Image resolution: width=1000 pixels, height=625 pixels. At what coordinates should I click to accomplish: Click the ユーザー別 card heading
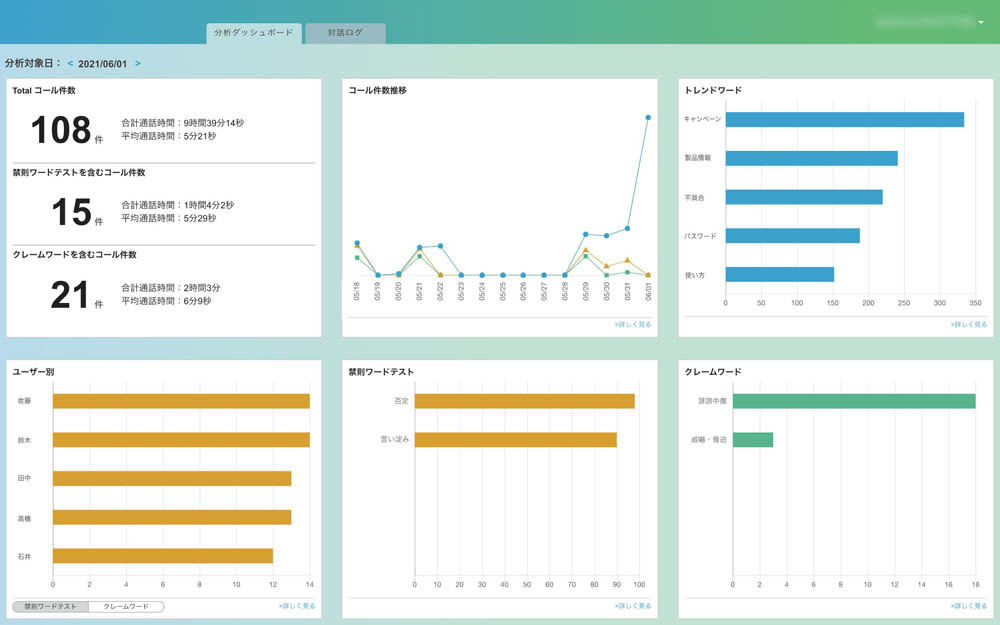click(x=33, y=372)
